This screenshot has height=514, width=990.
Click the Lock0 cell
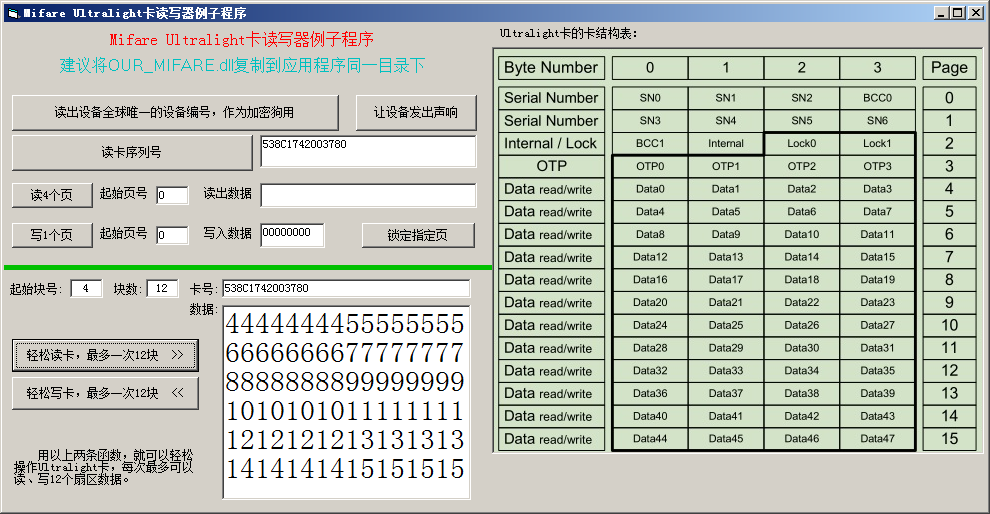coord(802,143)
